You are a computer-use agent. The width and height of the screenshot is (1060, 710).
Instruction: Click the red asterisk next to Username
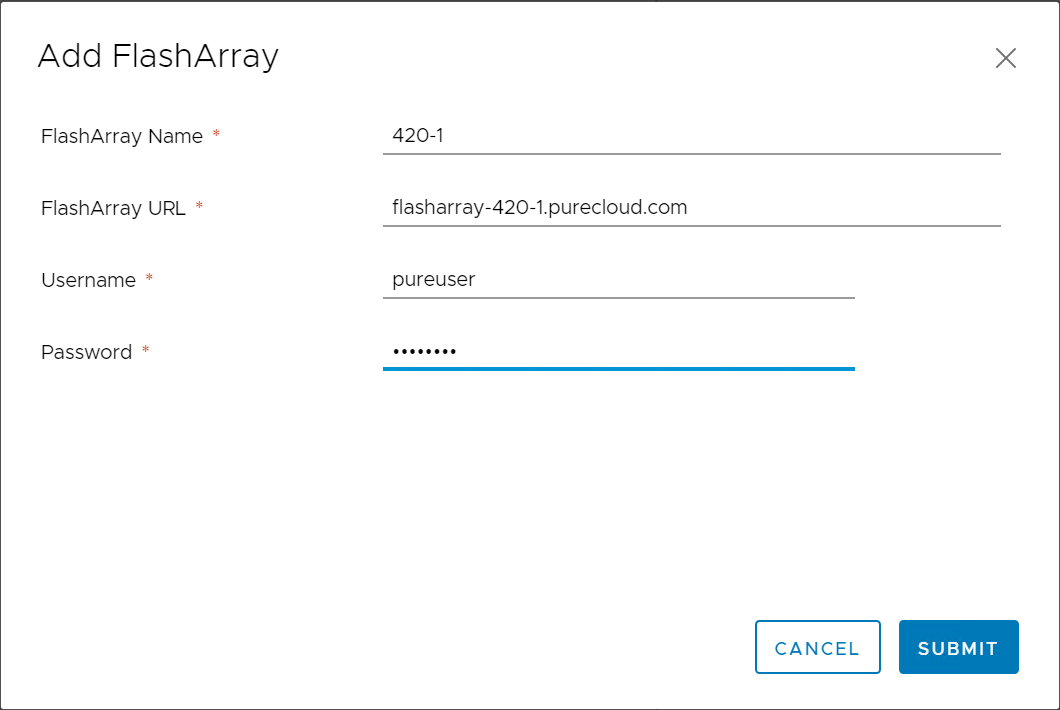tap(149, 277)
